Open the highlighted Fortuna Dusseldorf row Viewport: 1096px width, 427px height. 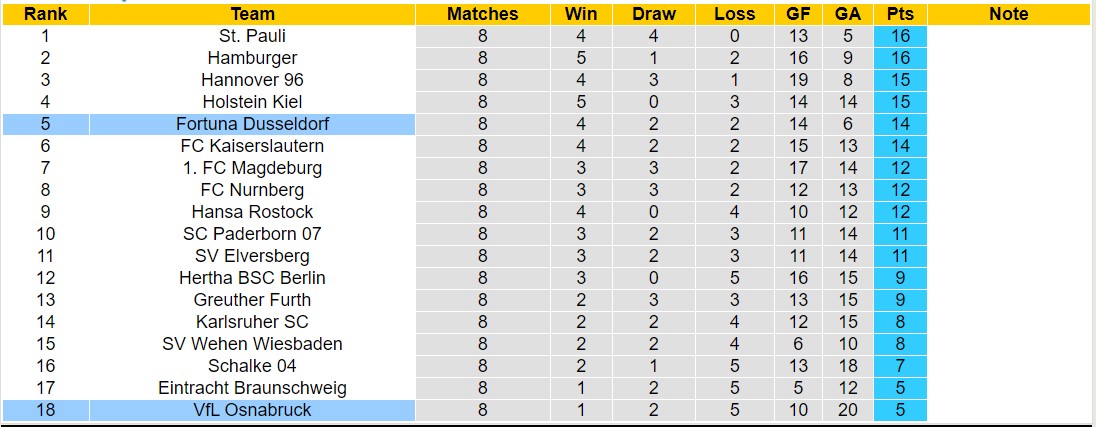tap(252, 124)
